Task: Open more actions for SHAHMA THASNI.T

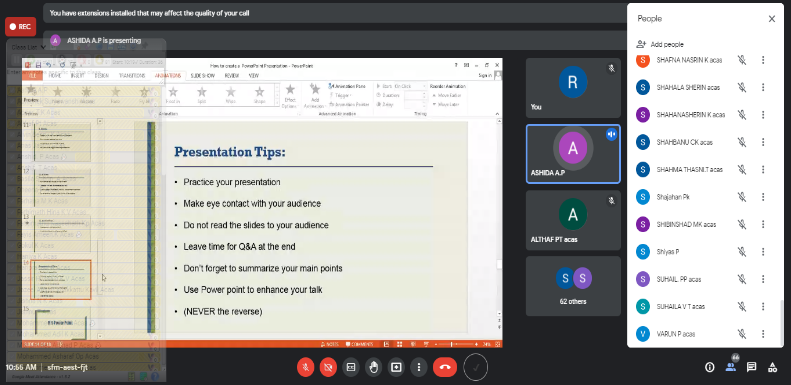Action: pyautogui.click(x=763, y=170)
